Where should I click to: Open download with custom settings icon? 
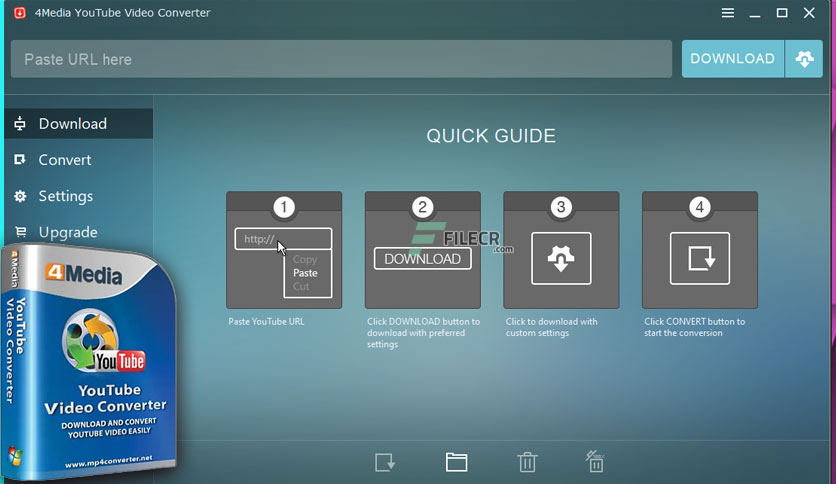tap(804, 59)
